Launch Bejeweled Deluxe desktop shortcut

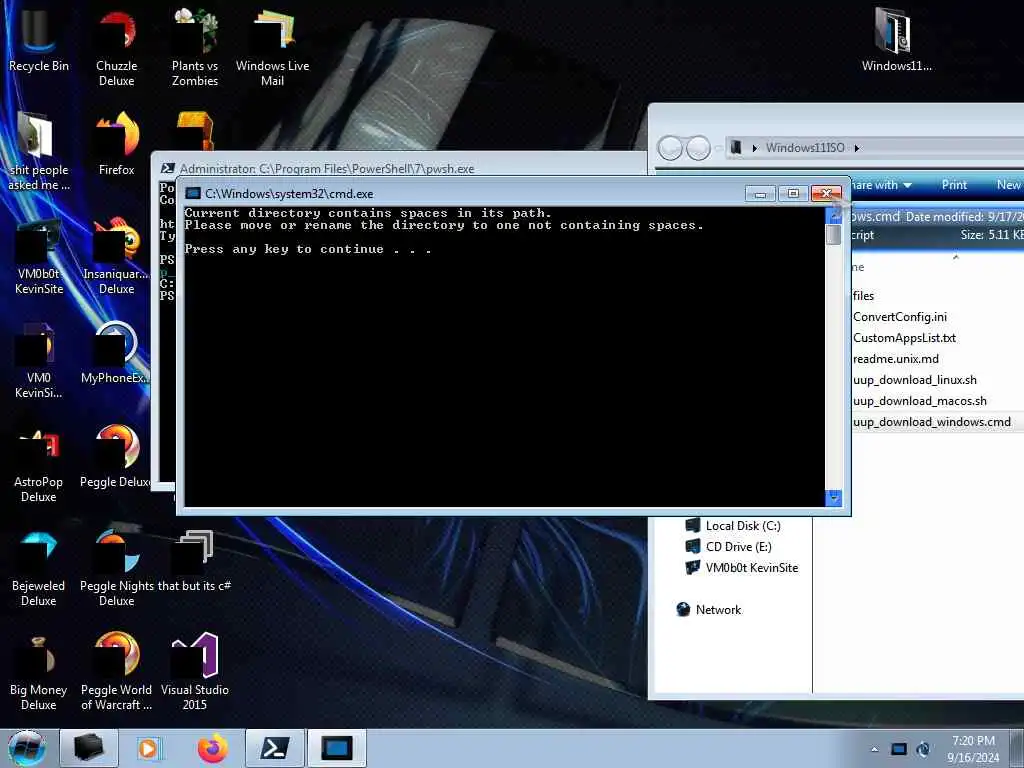[39, 568]
